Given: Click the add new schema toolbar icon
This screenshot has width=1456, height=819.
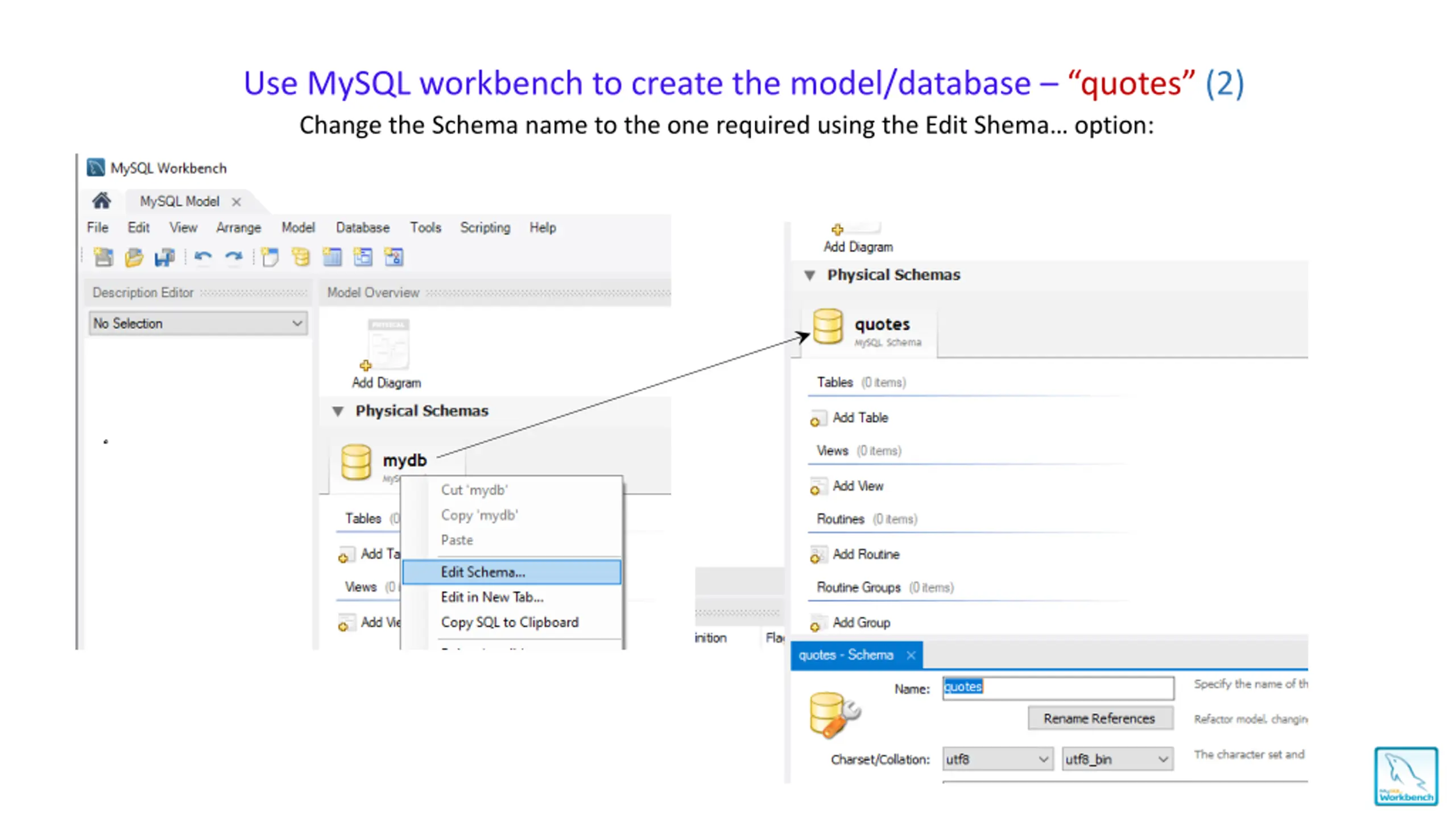Looking at the screenshot, I should point(301,258).
